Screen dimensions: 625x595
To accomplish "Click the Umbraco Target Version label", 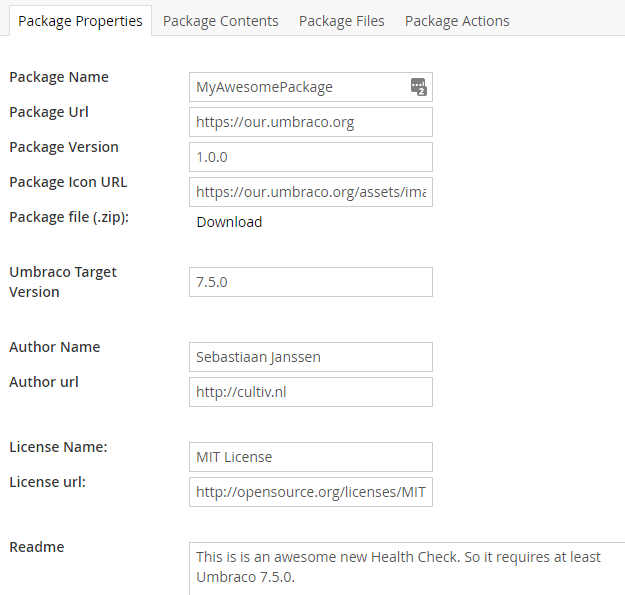I will 63,282.
